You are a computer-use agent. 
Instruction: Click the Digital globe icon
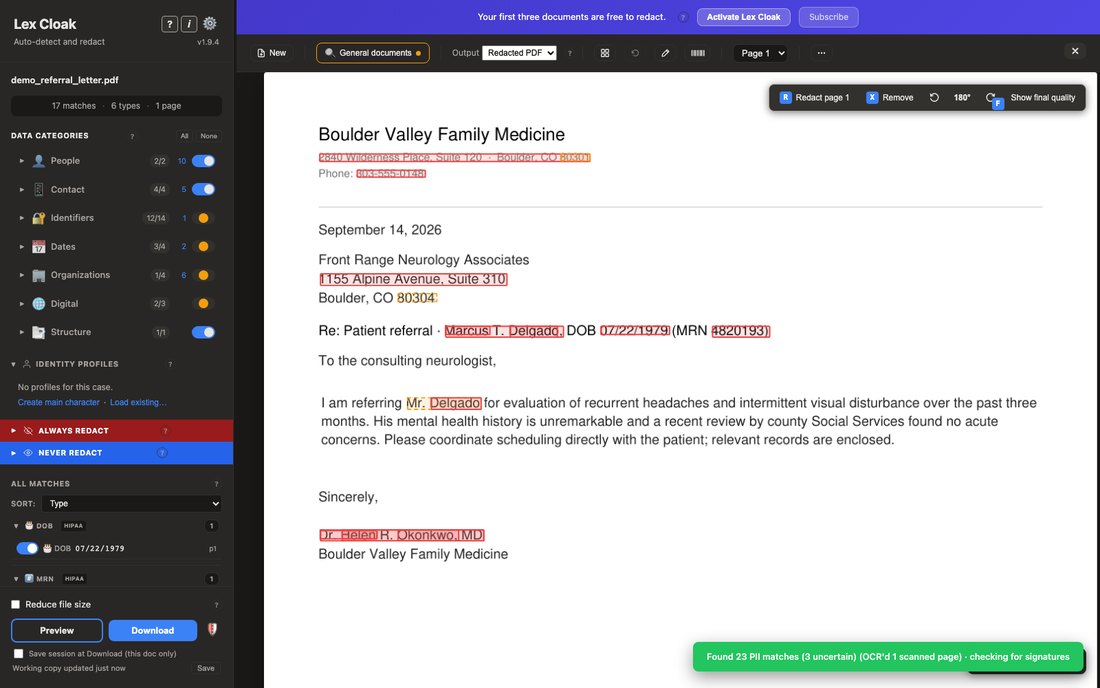click(39, 304)
